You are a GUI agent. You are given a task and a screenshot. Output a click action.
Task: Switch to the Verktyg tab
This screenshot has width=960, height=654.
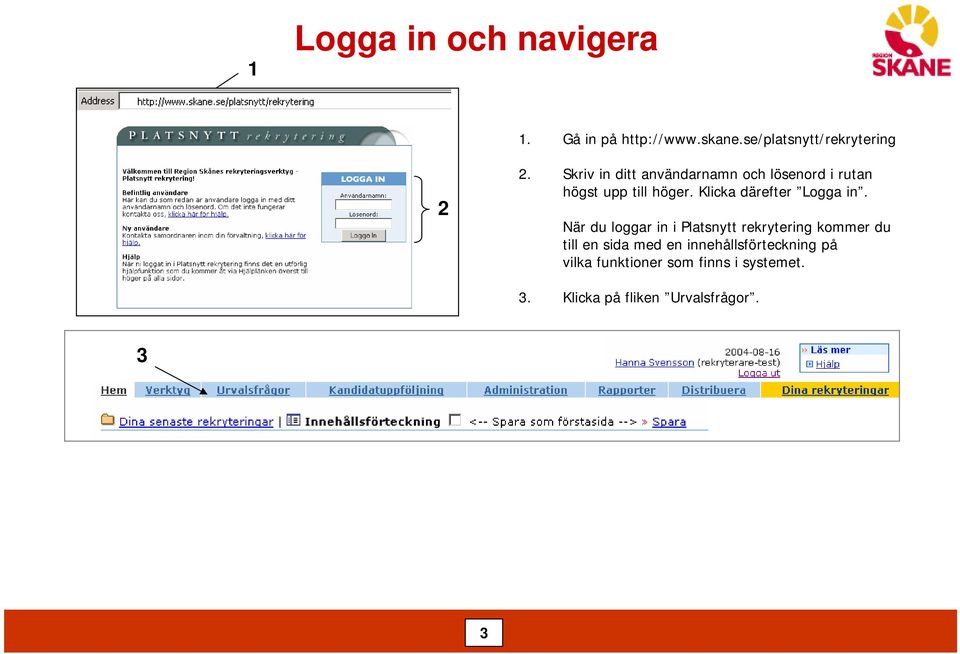[x=167, y=390]
